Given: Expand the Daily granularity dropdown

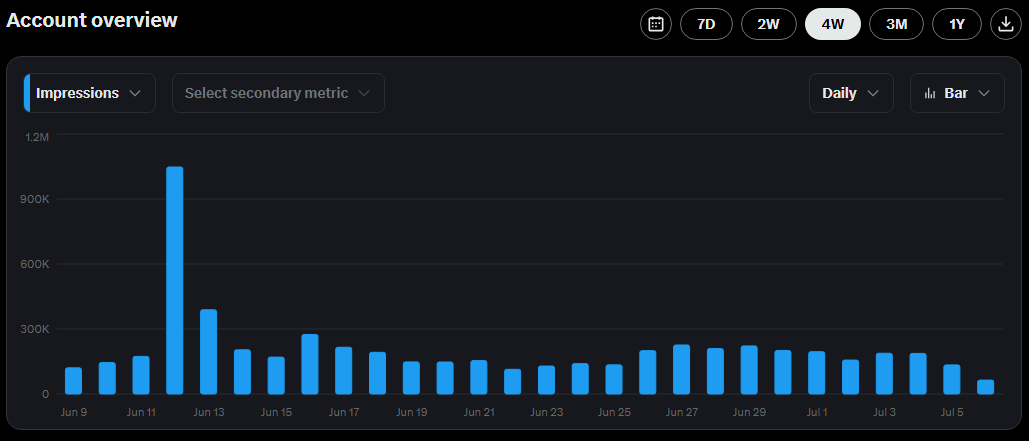Looking at the screenshot, I should coord(850,93).
